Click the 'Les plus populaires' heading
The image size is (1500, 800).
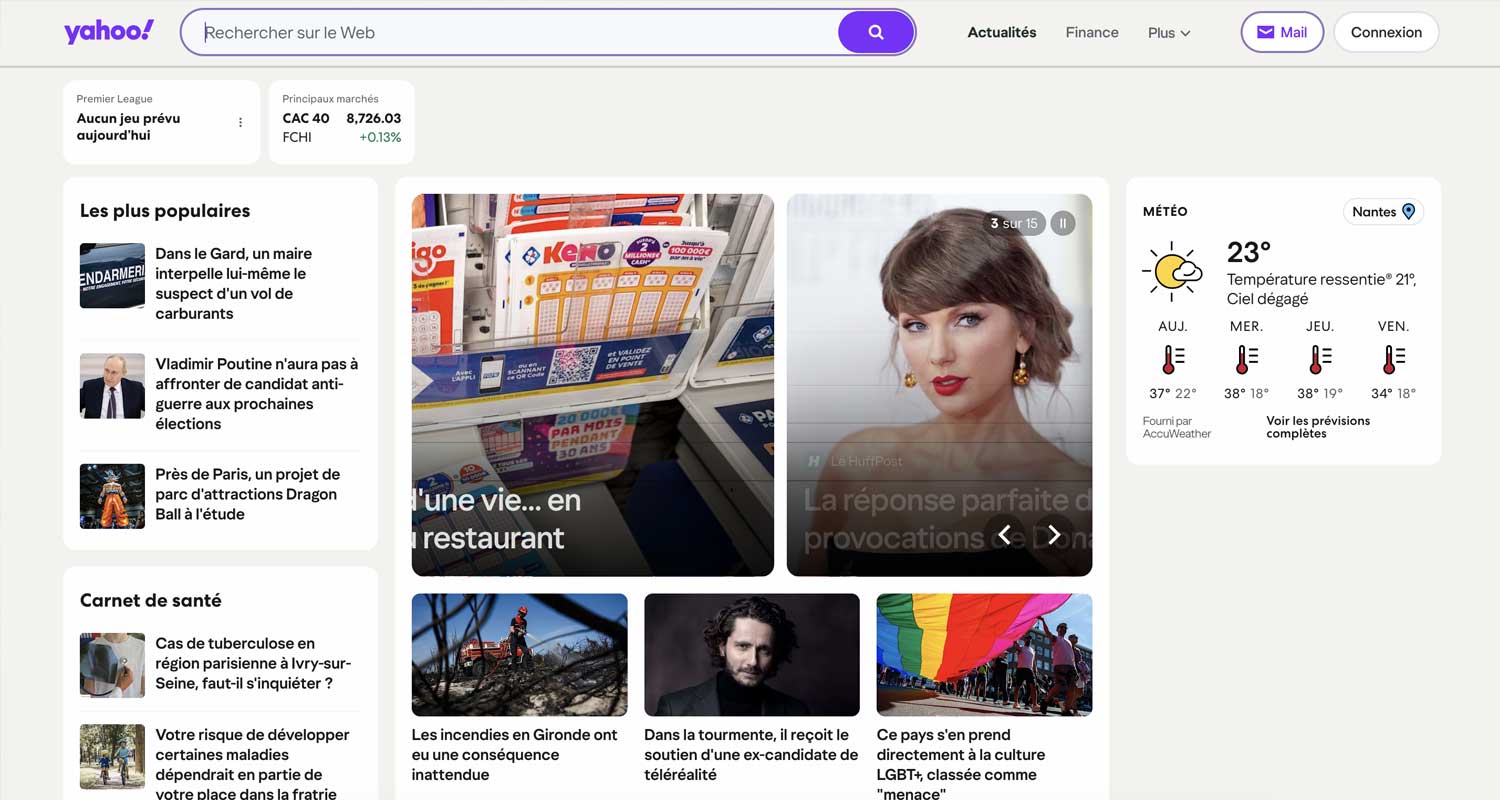tap(165, 211)
